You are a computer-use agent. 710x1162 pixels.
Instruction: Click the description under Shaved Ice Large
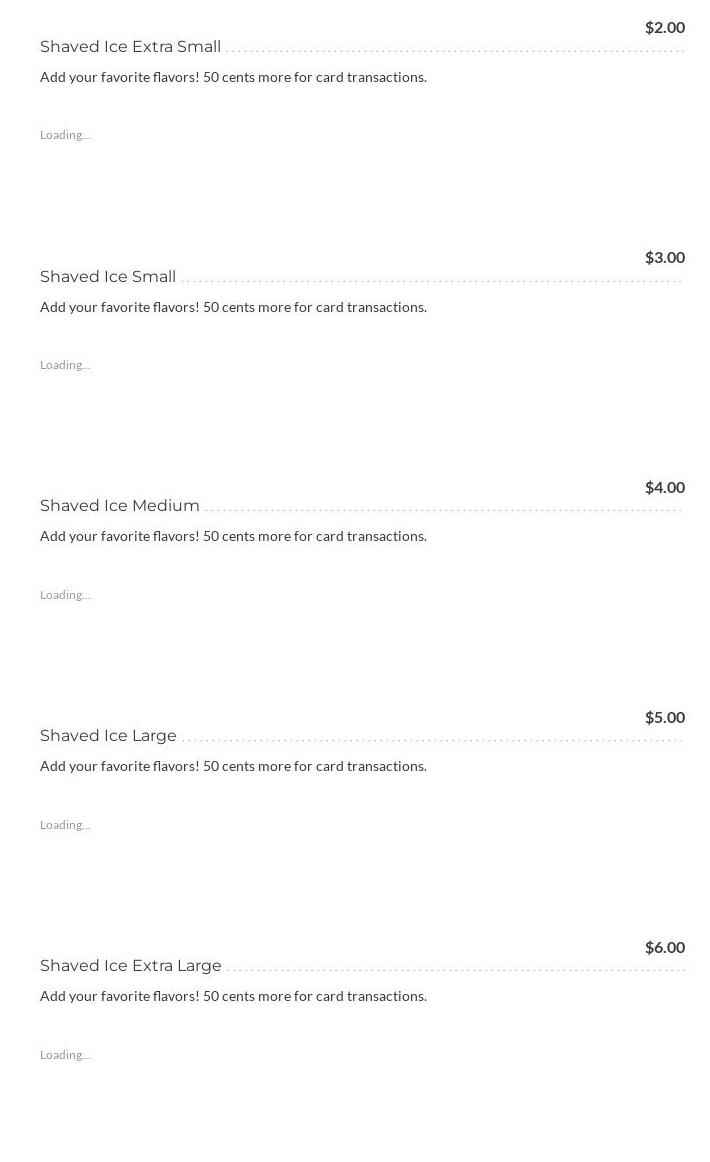[233, 766]
